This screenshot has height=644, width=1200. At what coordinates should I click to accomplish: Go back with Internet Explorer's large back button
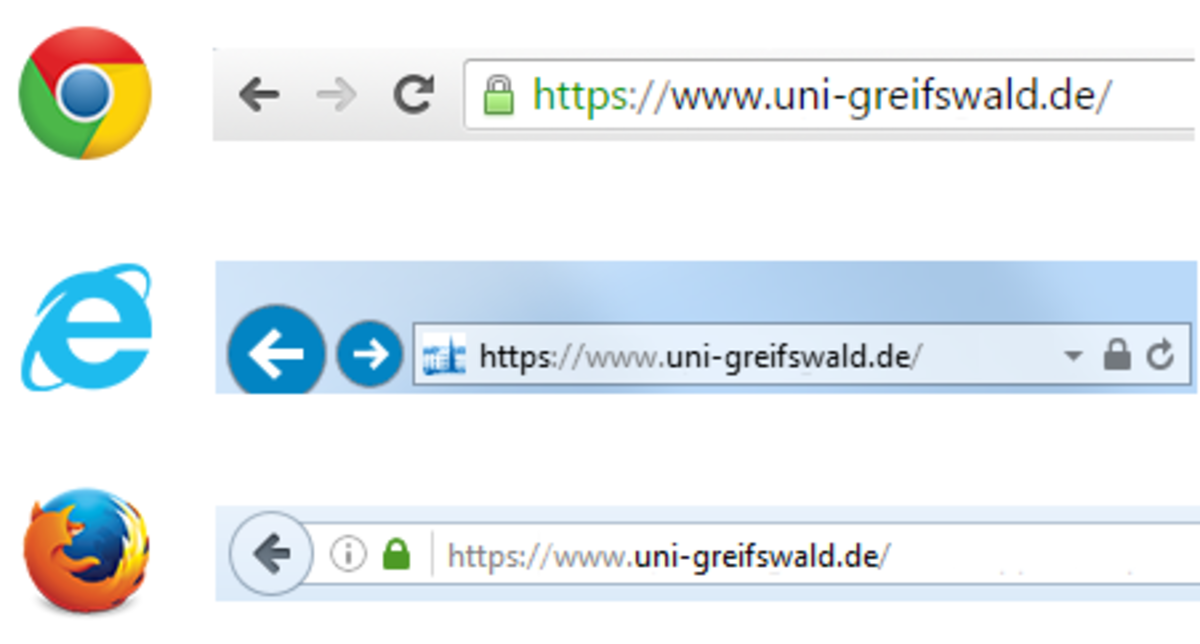pyautogui.click(x=277, y=354)
